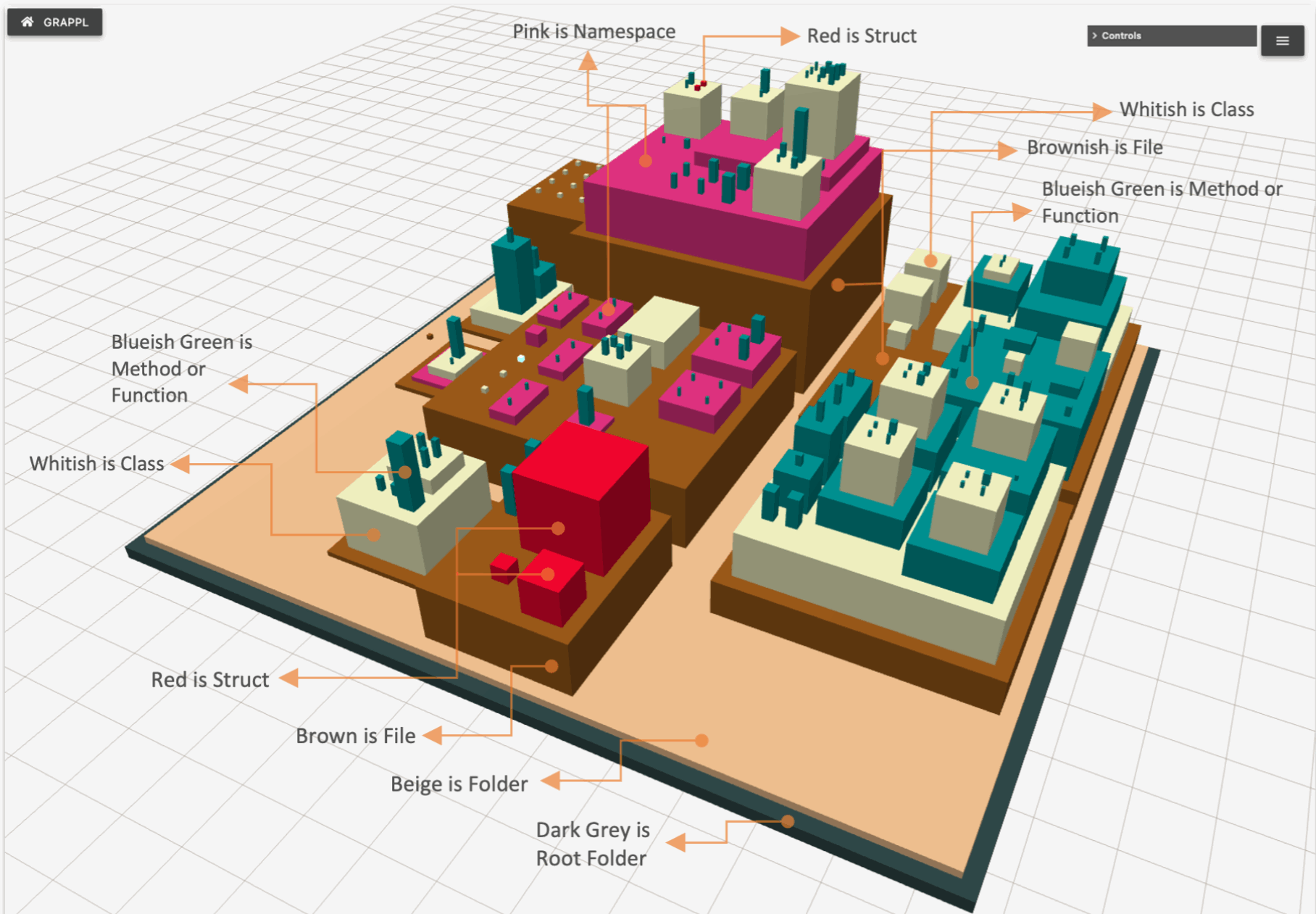1316x914 pixels.
Task: Click right-side "Blueish Green is Method or Function" label
Action: point(1161,202)
